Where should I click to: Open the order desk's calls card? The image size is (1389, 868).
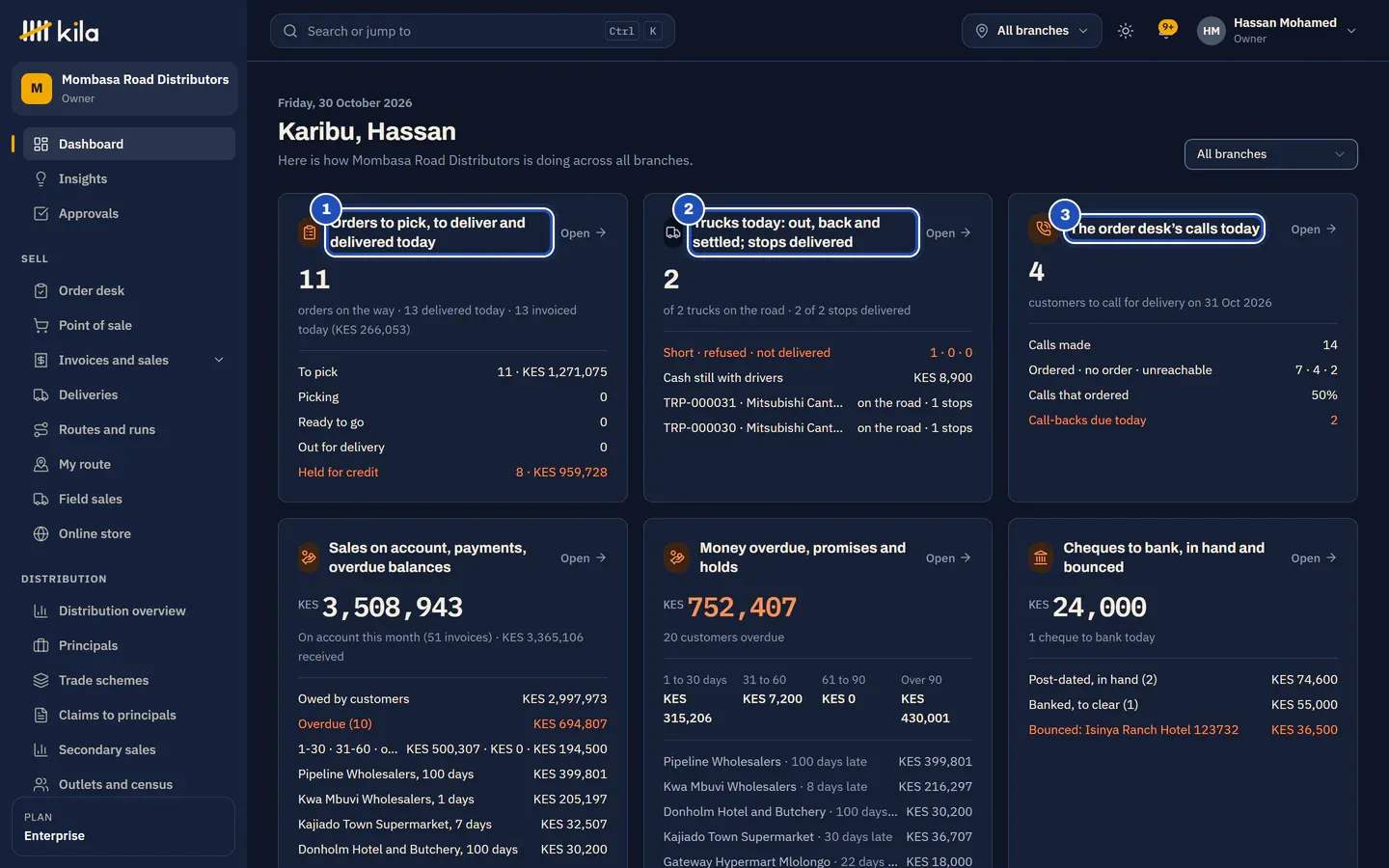[x=1314, y=229]
